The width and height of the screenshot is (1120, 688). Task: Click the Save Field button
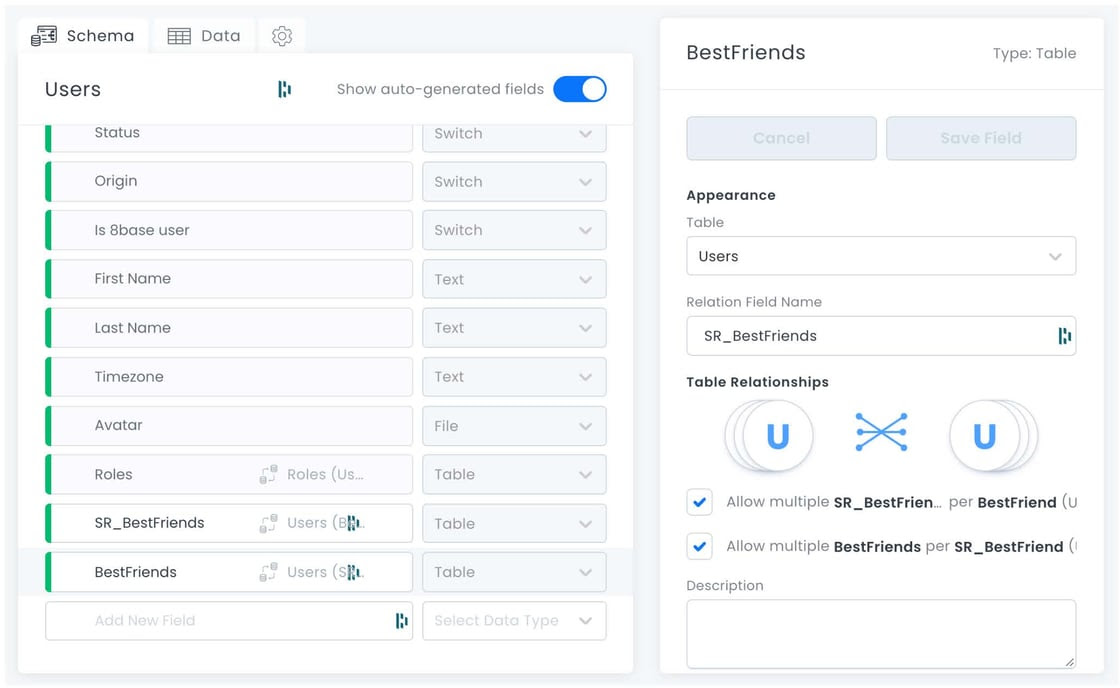pos(981,139)
